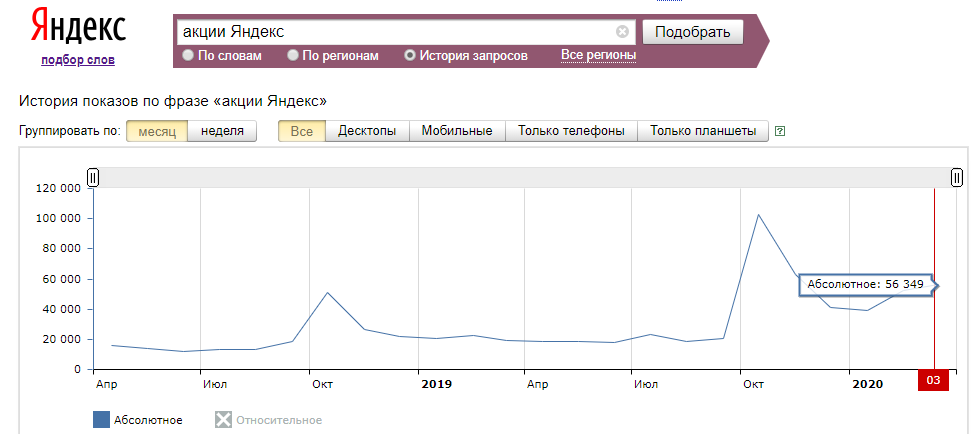The width and height of the screenshot is (975, 434).
Task: Switch to the Мобильные tab
Action: click(457, 131)
